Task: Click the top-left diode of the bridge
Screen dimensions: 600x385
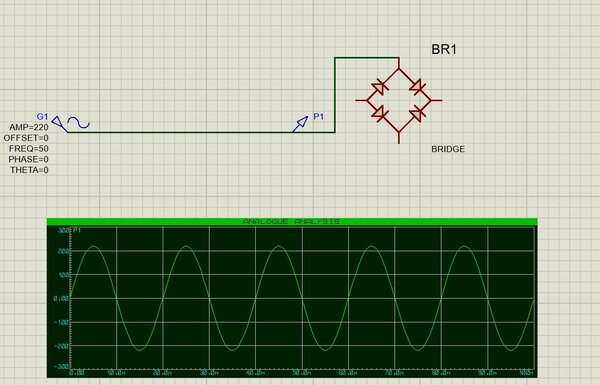Action: [379, 87]
